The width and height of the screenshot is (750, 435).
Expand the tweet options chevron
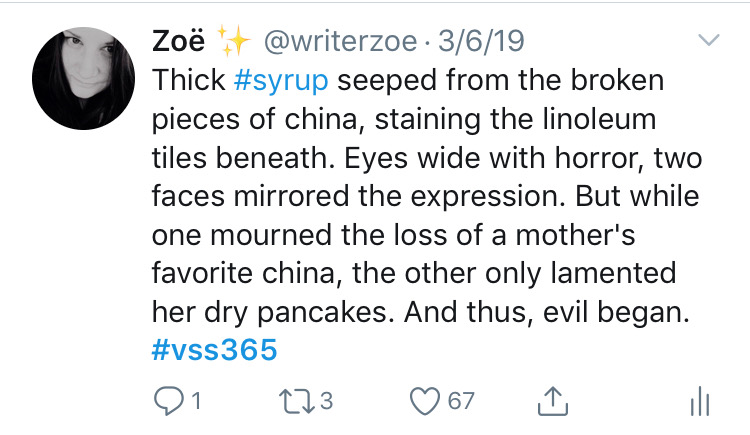pos(708,40)
